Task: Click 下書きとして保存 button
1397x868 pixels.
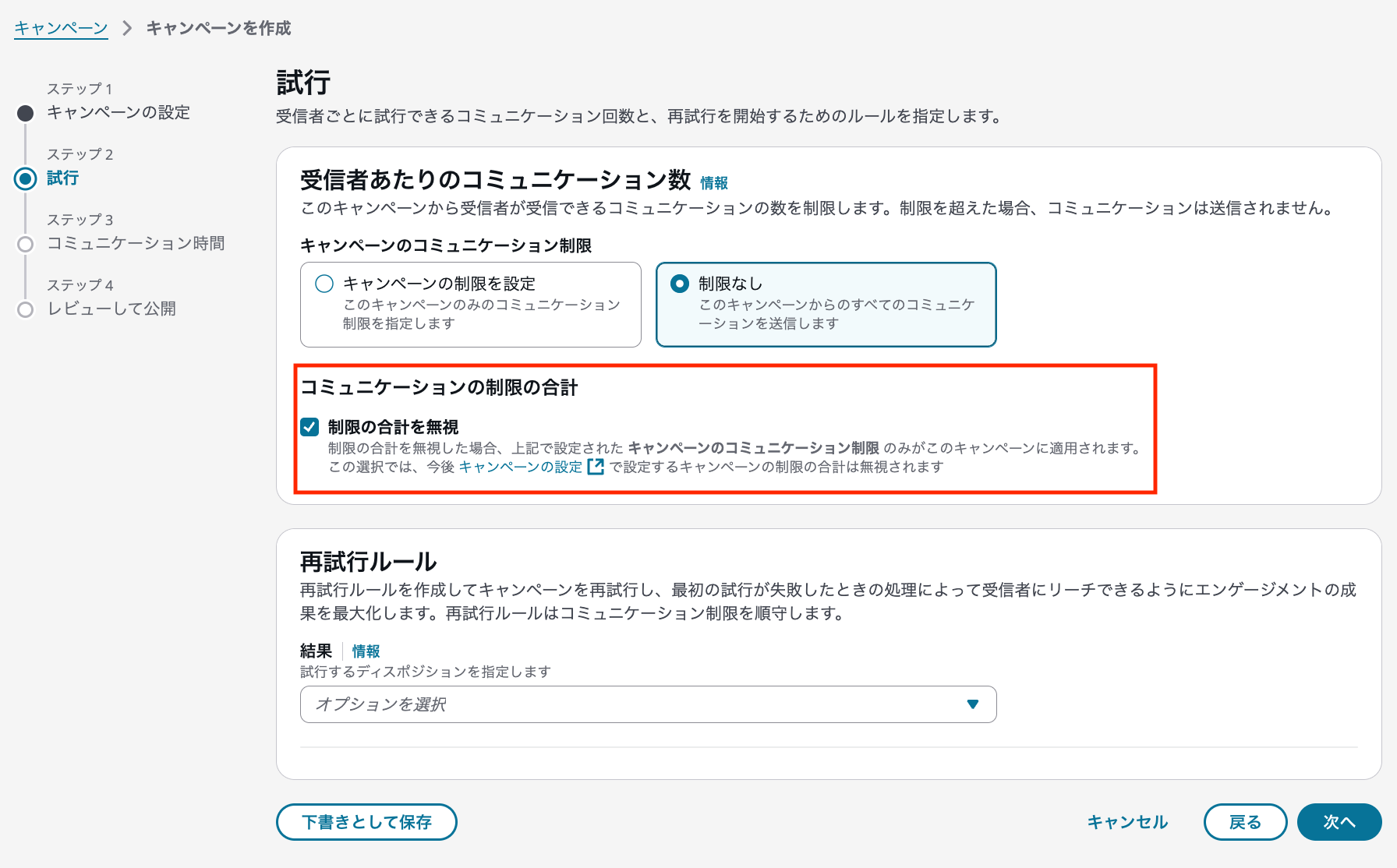Action: click(366, 822)
